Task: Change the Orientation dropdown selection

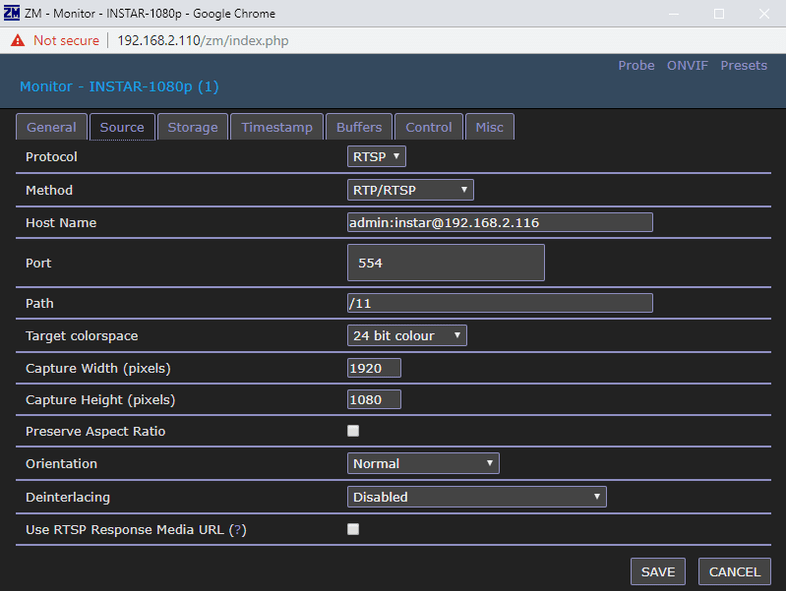Action: (x=422, y=464)
